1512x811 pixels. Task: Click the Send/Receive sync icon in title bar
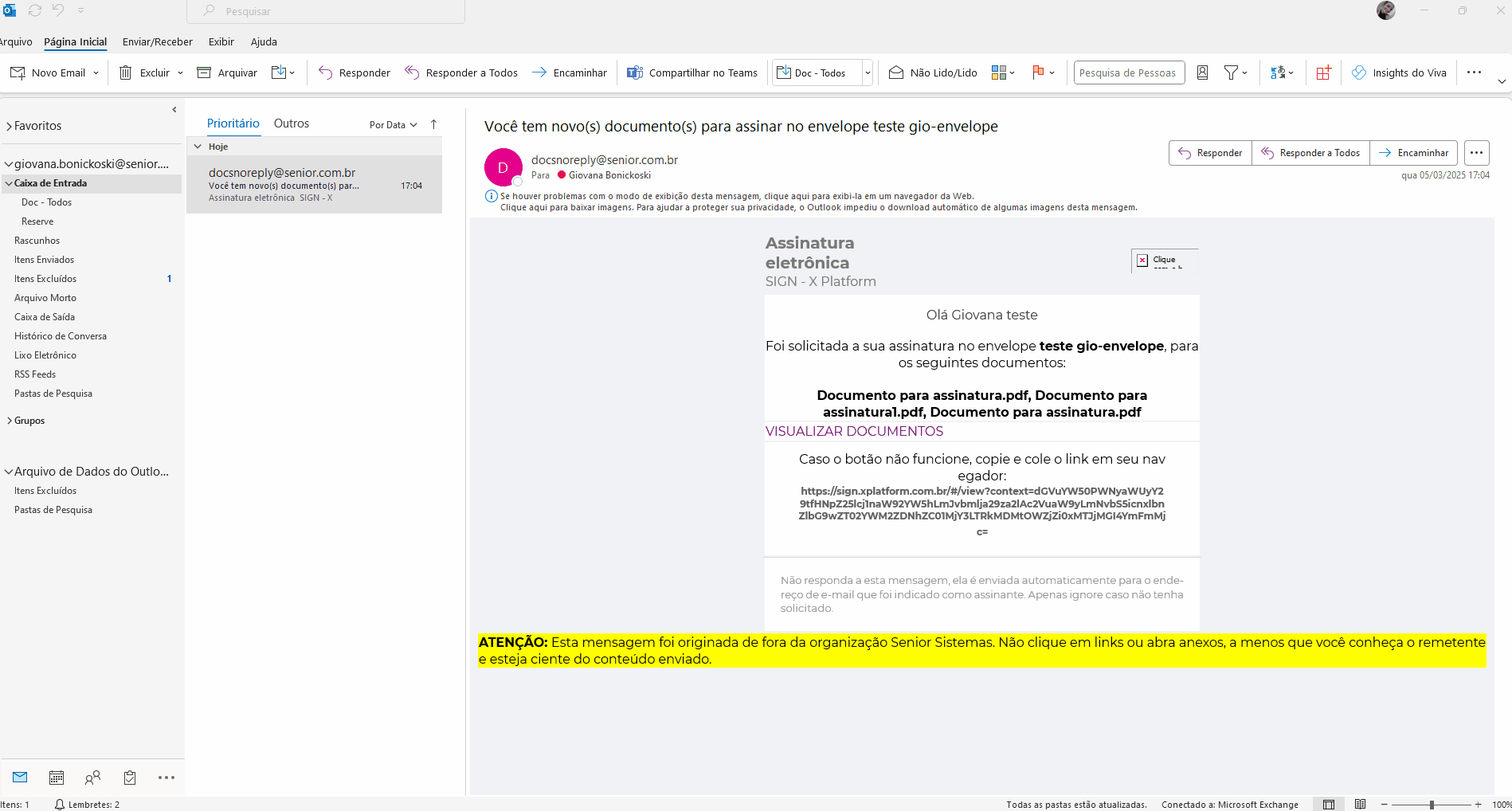pyautogui.click(x=35, y=10)
